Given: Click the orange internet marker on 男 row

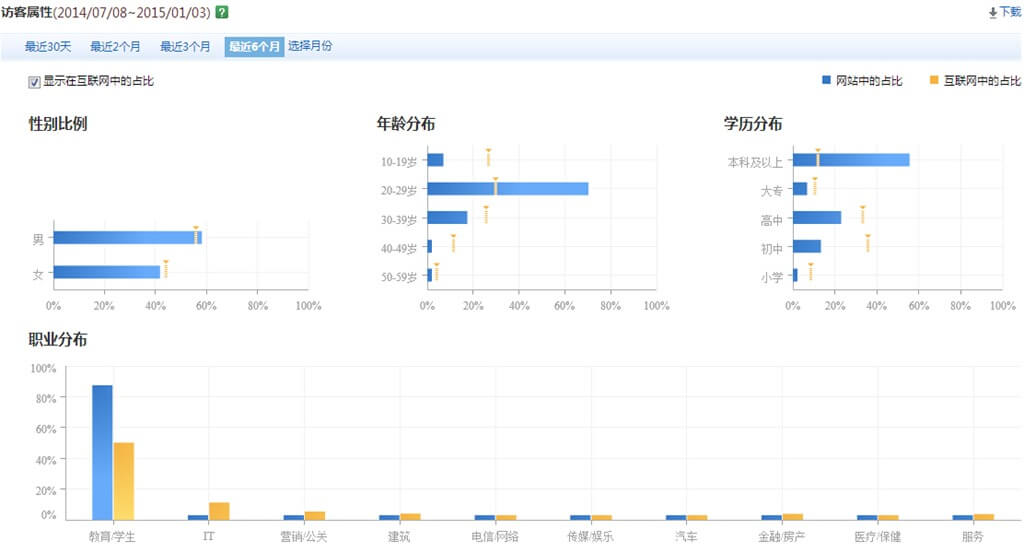Looking at the screenshot, I should coord(195,235).
